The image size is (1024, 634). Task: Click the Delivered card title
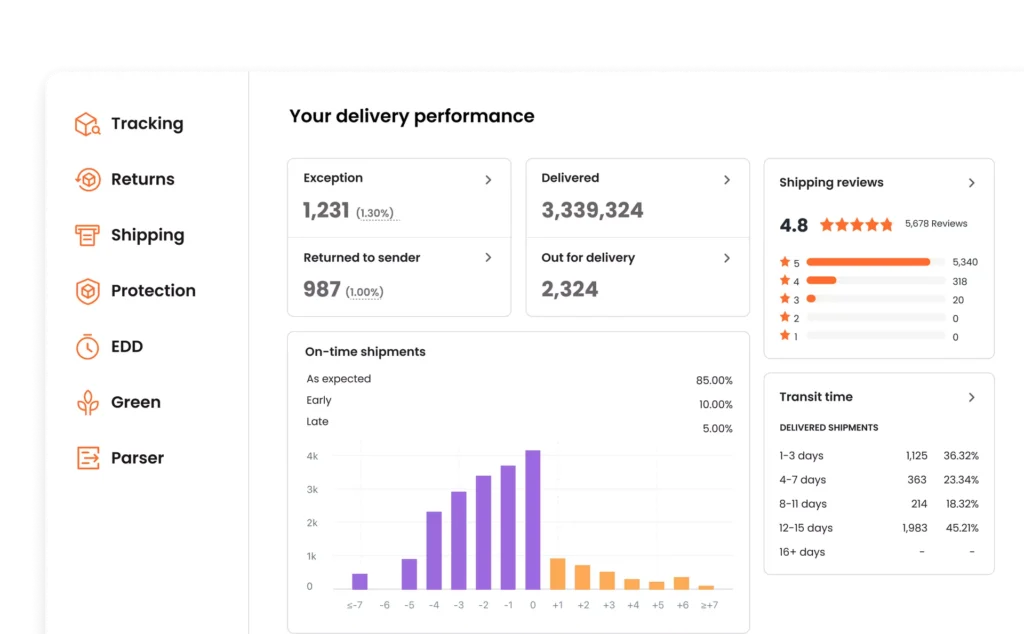click(x=570, y=178)
